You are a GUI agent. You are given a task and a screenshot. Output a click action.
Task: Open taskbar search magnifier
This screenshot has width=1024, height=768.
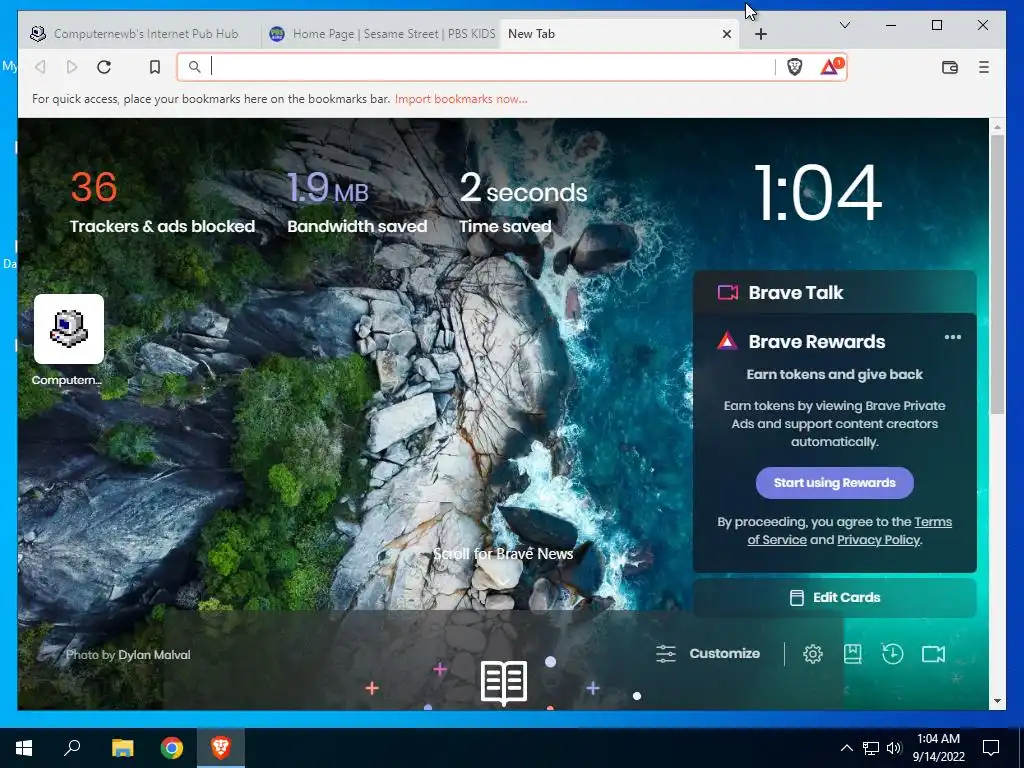(x=72, y=748)
